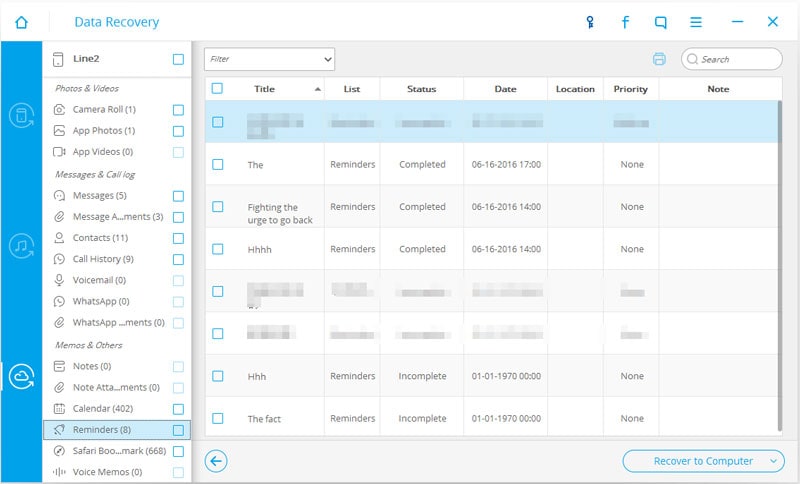Open the registration key icon

(590, 22)
